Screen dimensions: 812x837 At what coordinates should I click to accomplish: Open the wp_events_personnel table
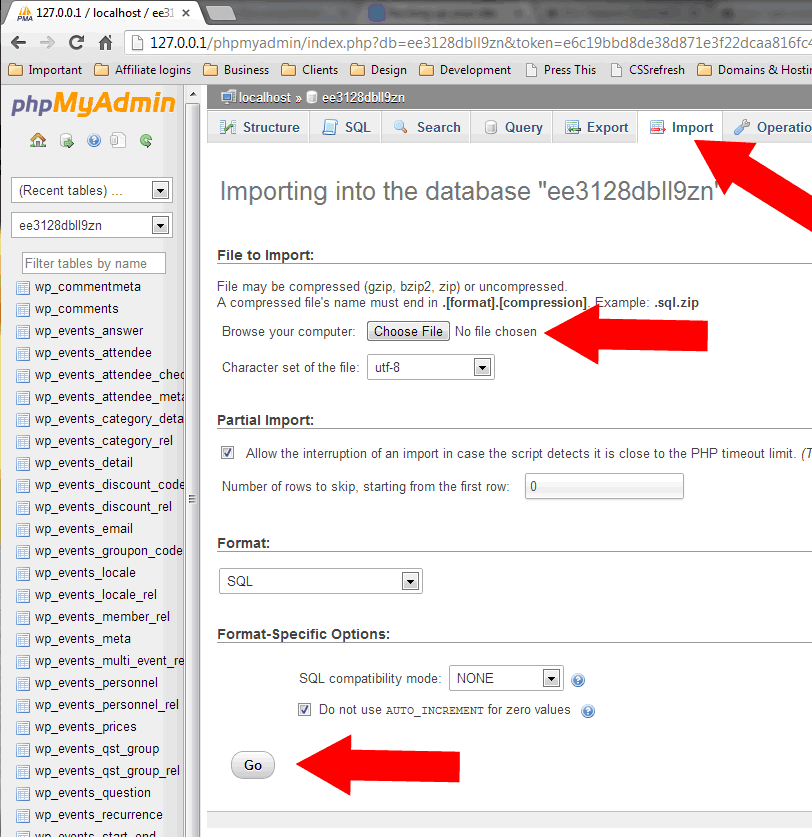click(x=97, y=683)
